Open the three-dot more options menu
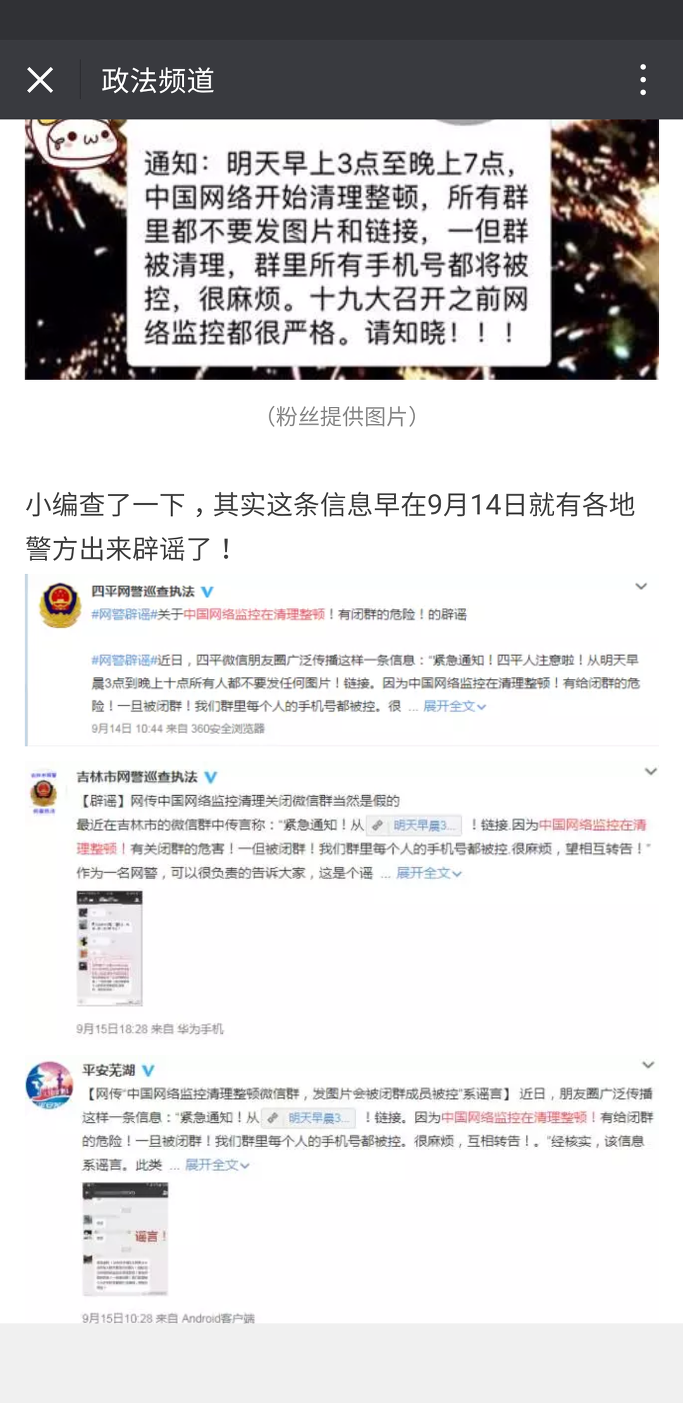Image resolution: width=683 pixels, height=1403 pixels. 643,80
